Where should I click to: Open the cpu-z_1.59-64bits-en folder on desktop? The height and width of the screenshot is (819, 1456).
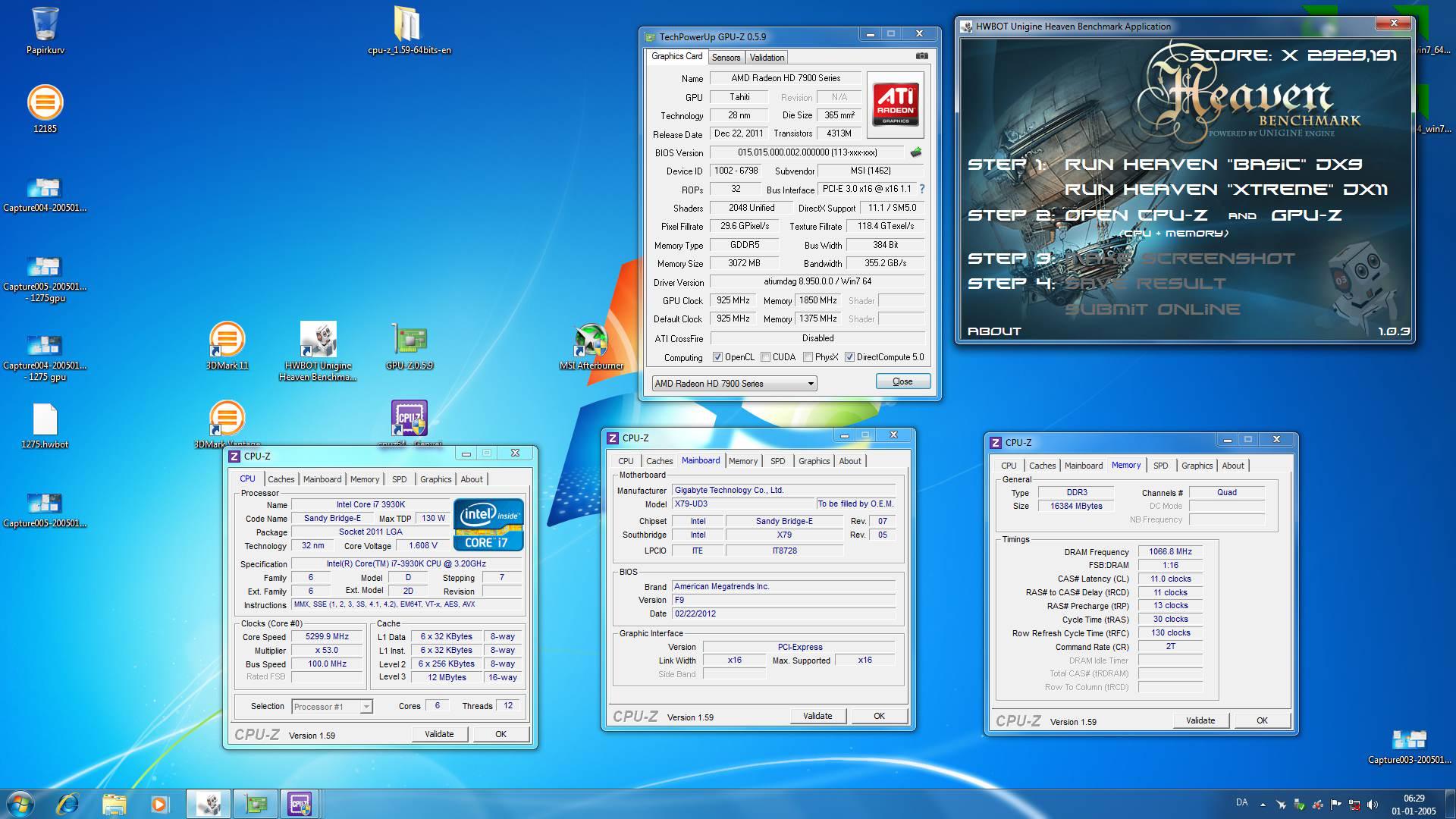[x=409, y=30]
